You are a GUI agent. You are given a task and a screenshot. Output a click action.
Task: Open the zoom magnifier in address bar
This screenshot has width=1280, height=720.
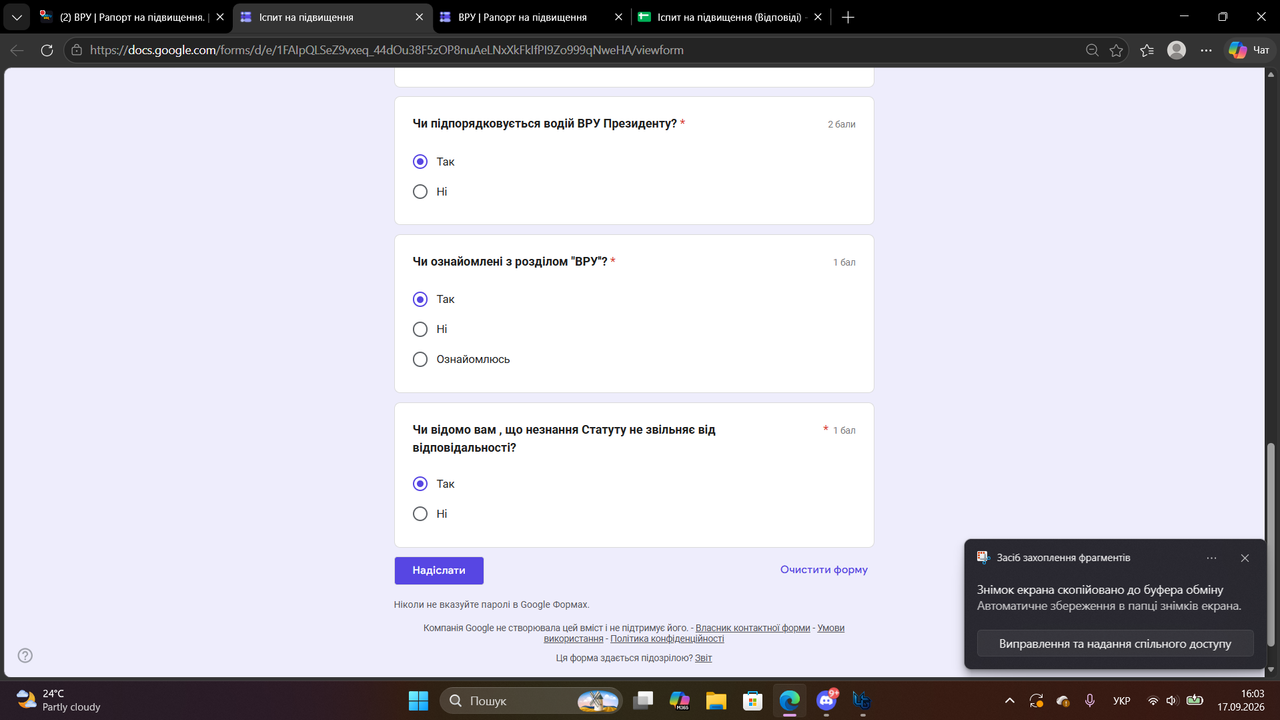(x=1093, y=50)
